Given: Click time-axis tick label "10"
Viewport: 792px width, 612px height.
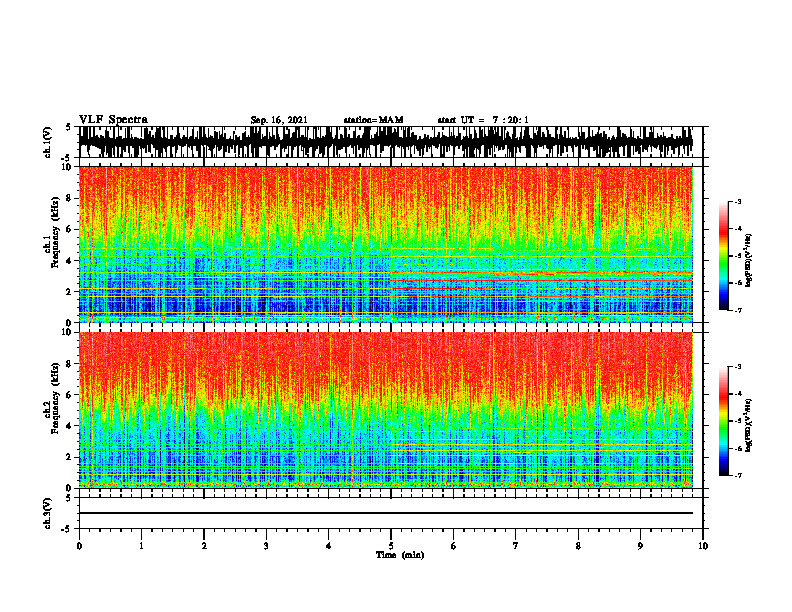Looking at the screenshot, I should tap(703, 546).
